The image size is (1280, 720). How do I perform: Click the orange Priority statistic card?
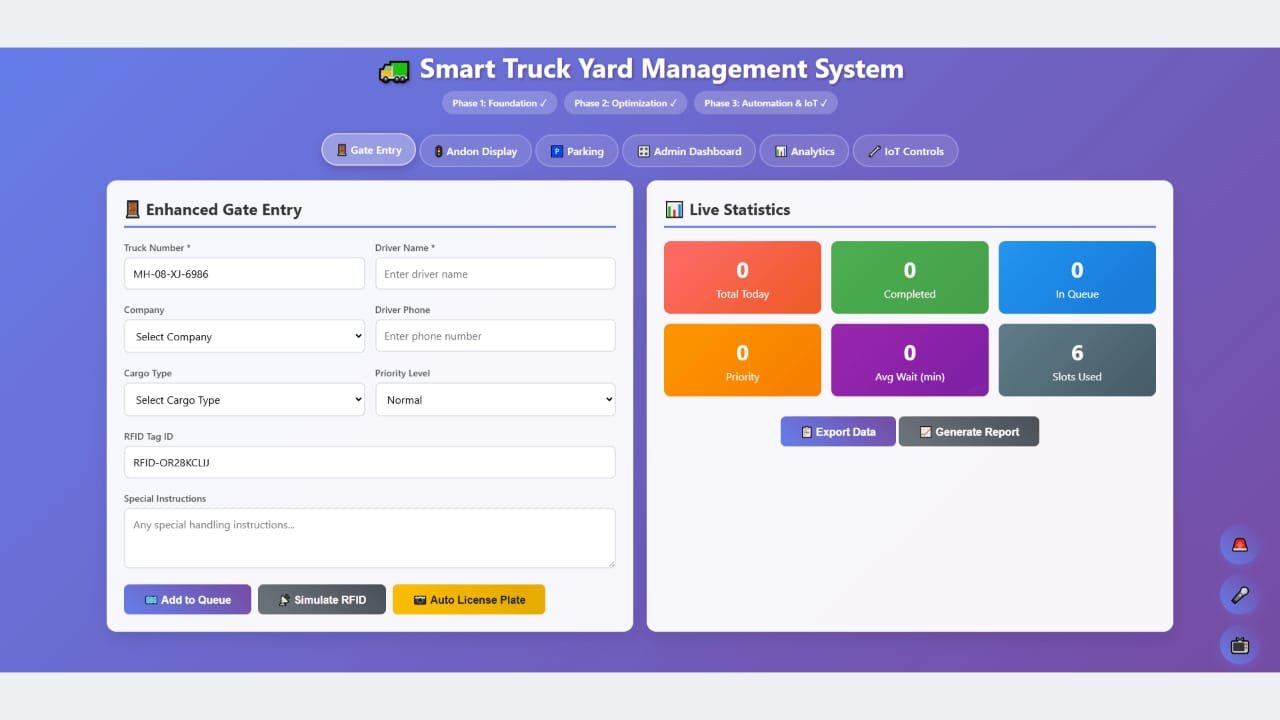click(742, 360)
